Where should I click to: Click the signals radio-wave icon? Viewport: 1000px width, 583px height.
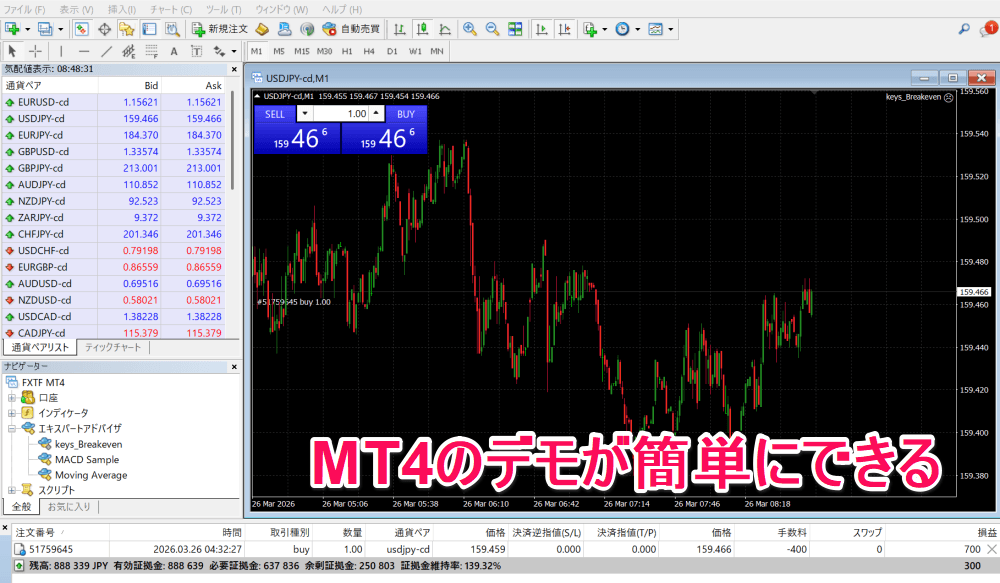click(x=307, y=29)
